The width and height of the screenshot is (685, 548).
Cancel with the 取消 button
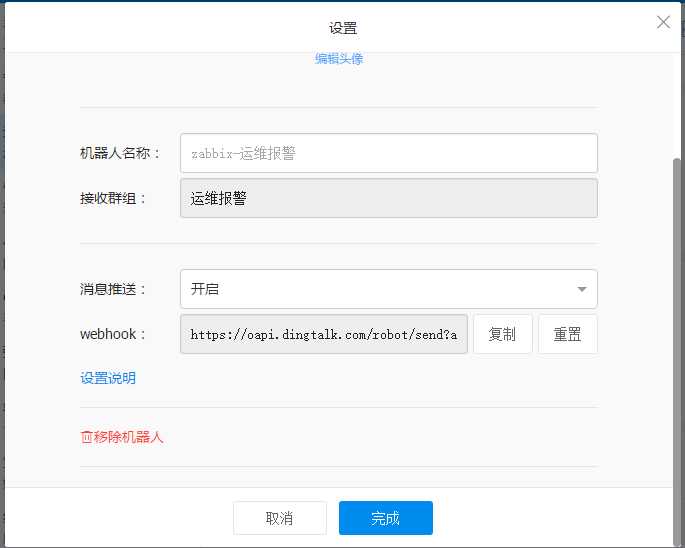coord(280,518)
